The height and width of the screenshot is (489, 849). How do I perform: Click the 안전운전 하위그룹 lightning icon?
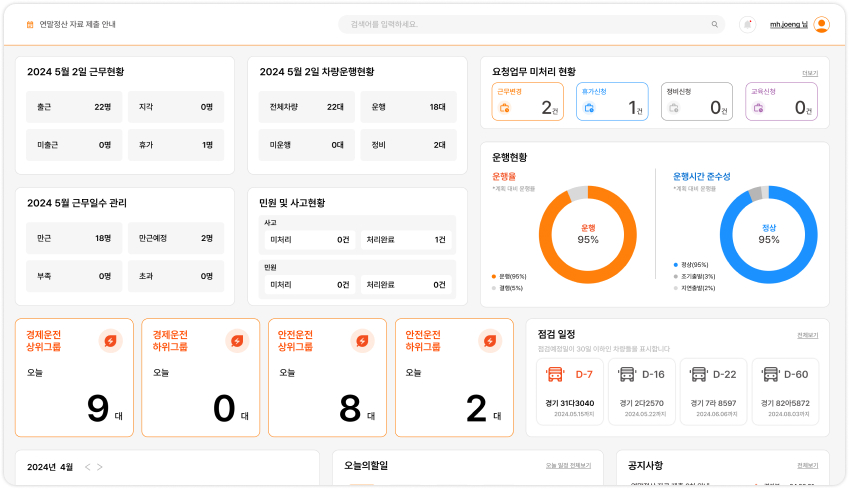[490, 341]
